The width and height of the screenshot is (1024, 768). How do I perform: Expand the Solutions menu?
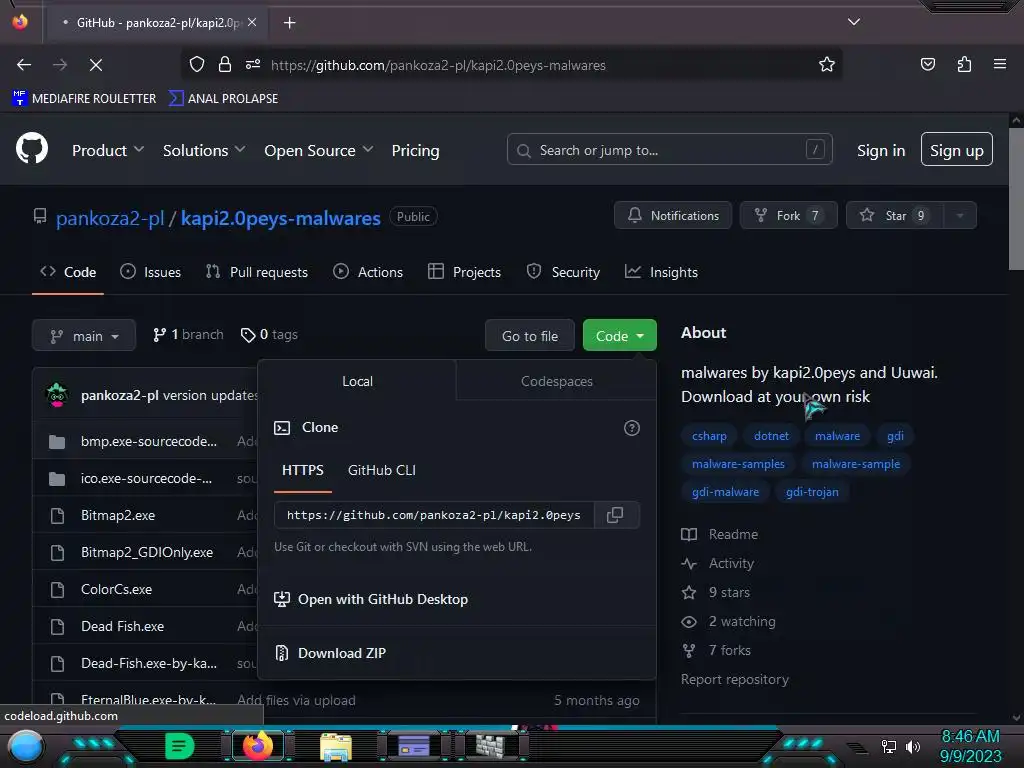pyautogui.click(x=204, y=150)
